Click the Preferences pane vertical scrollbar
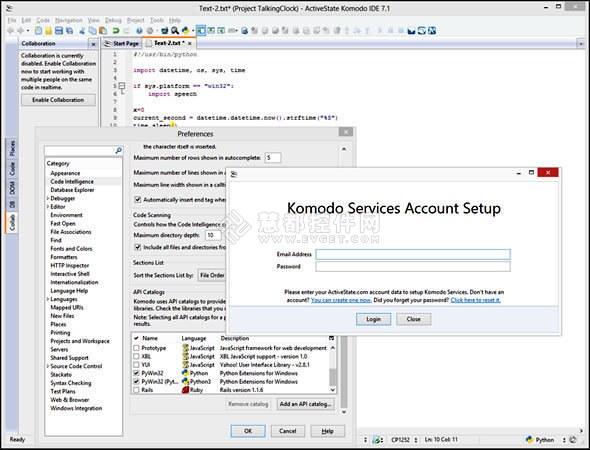590x450 pixels. pyautogui.click(x=344, y=280)
